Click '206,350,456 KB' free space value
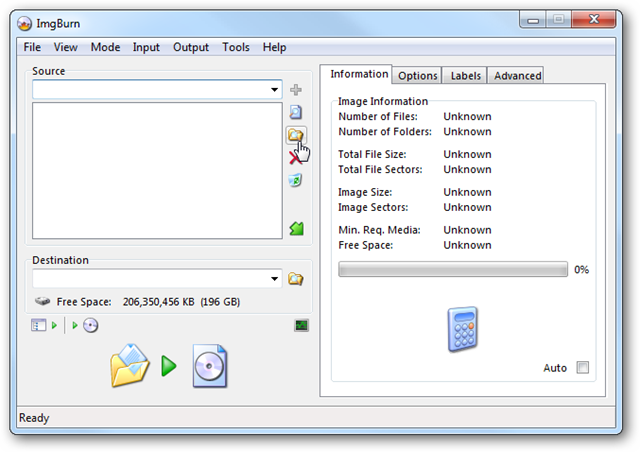Image resolution: width=640 pixels, height=452 pixels. click(x=158, y=302)
